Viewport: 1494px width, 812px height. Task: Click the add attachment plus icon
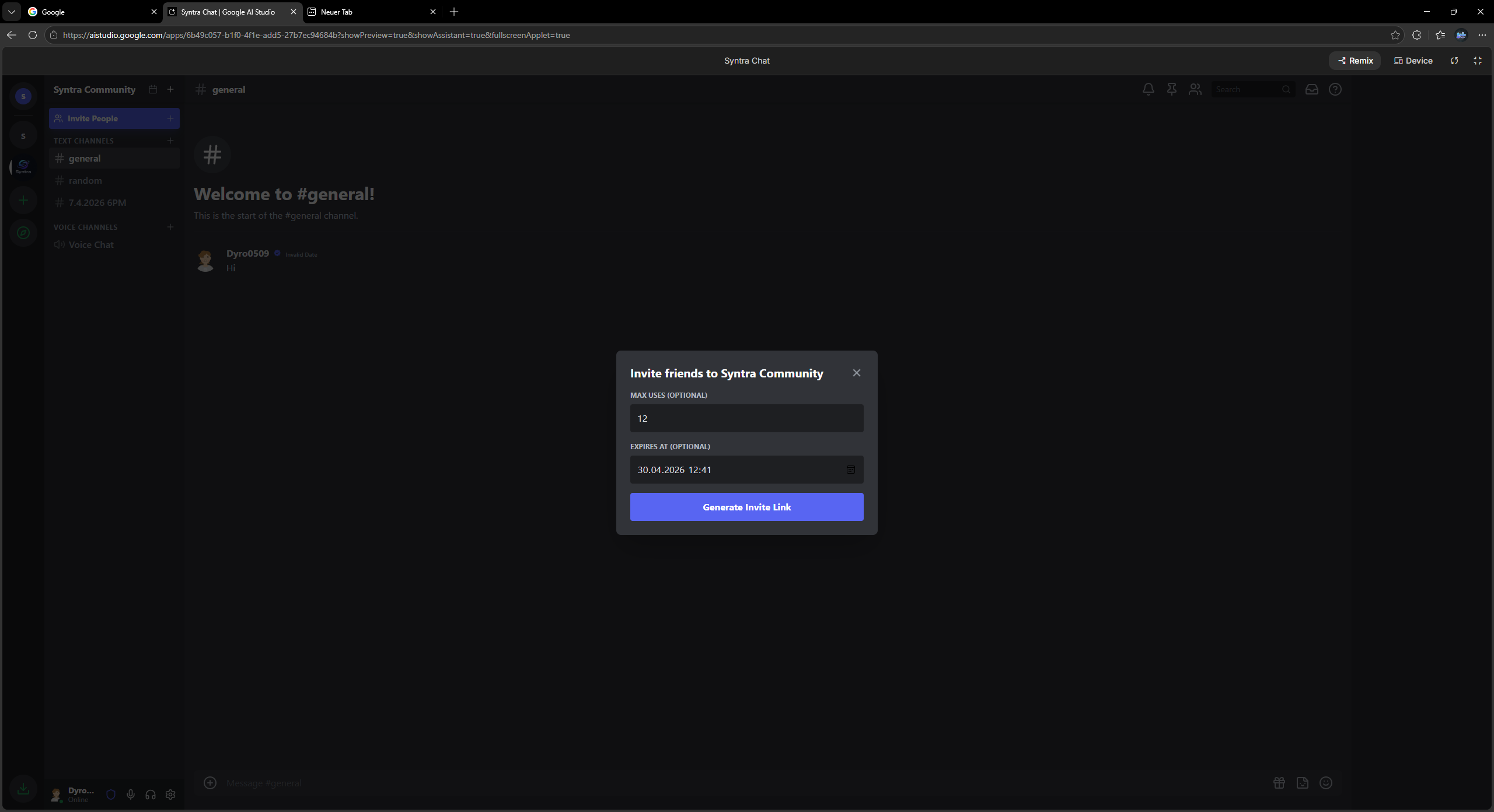click(x=210, y=783)
